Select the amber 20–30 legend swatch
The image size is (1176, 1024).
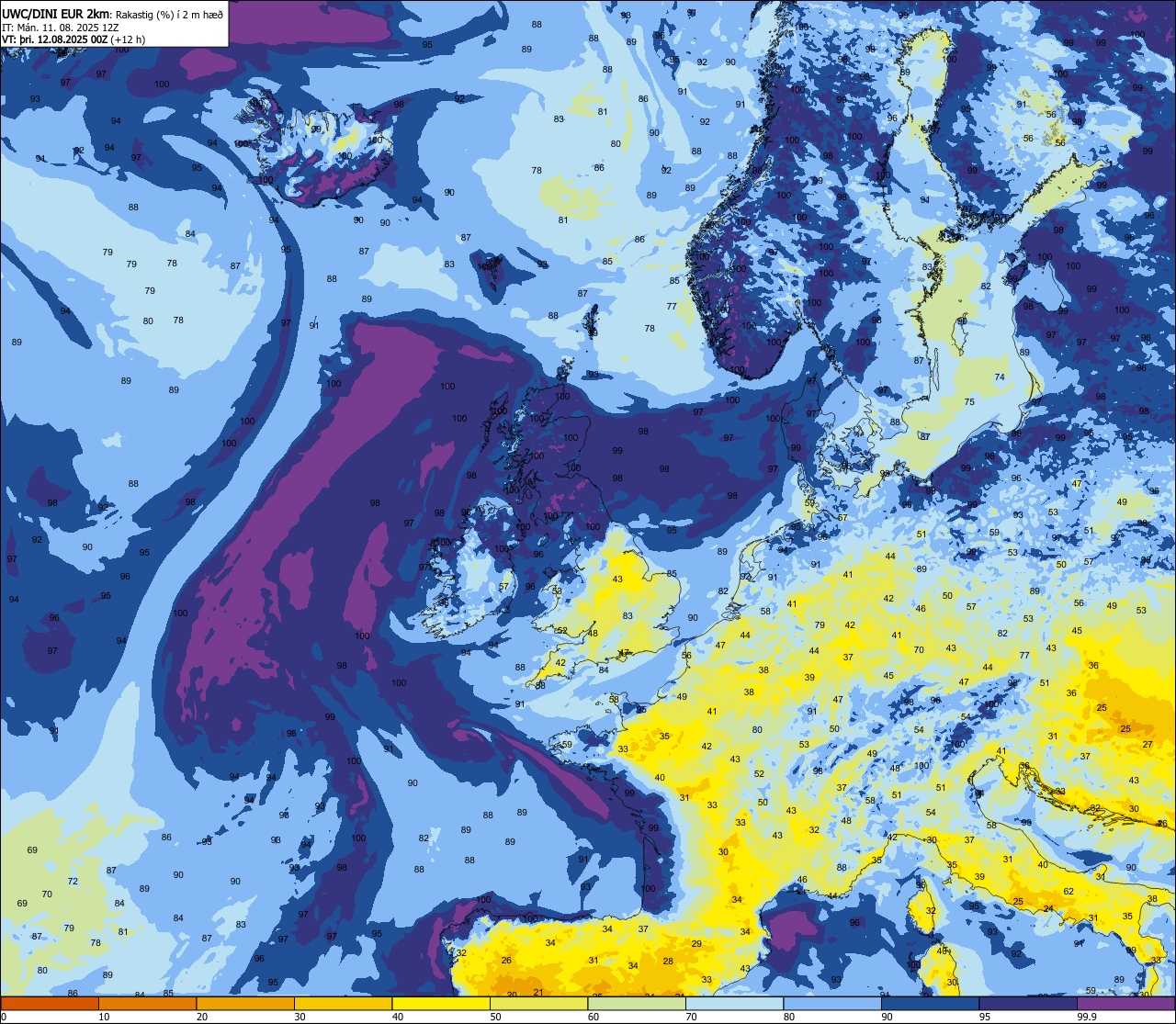click(x=245, y=1004)
